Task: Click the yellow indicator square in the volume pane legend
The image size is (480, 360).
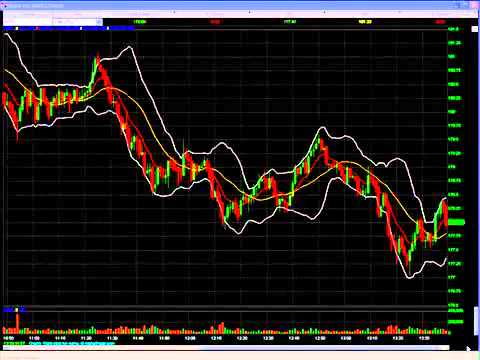Action: tap(17, 310)
